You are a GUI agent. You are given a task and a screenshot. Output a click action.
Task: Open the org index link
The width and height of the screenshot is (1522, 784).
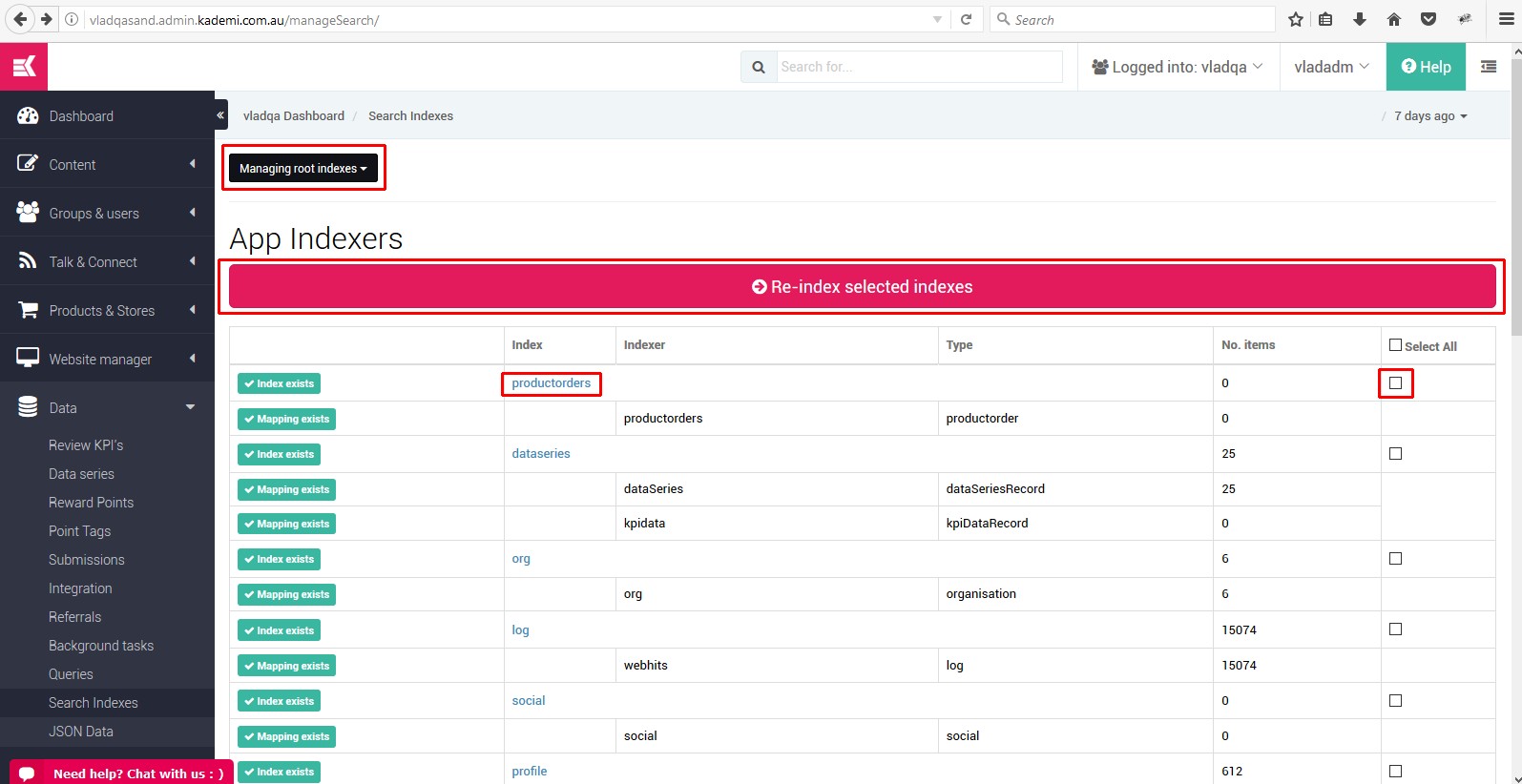tap(521, 558)
